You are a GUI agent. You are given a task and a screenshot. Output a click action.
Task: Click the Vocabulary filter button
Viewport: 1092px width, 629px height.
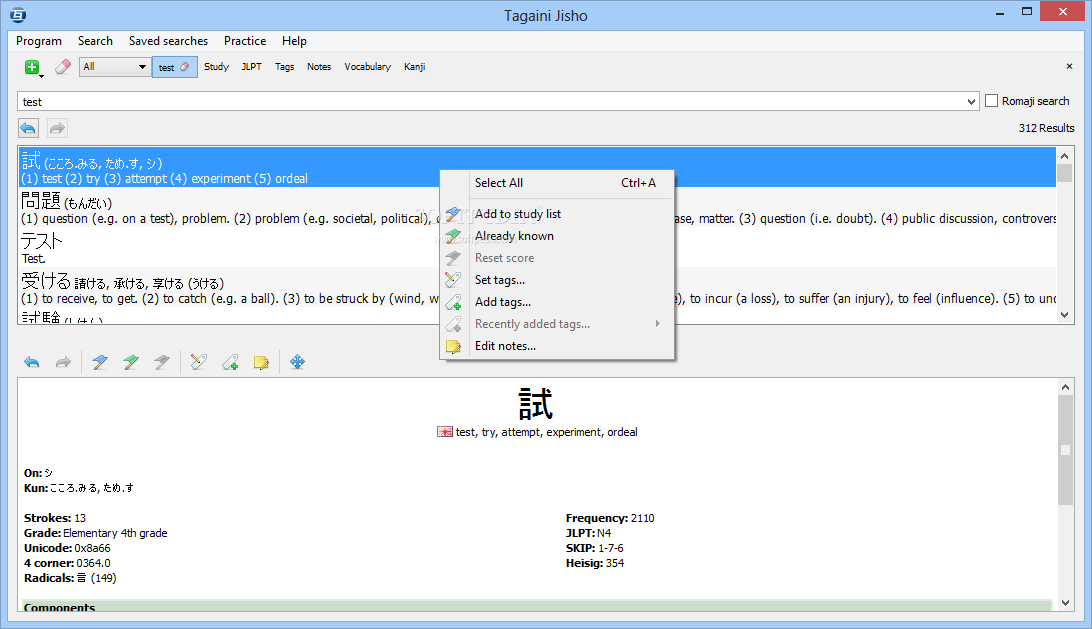(368, 67)
